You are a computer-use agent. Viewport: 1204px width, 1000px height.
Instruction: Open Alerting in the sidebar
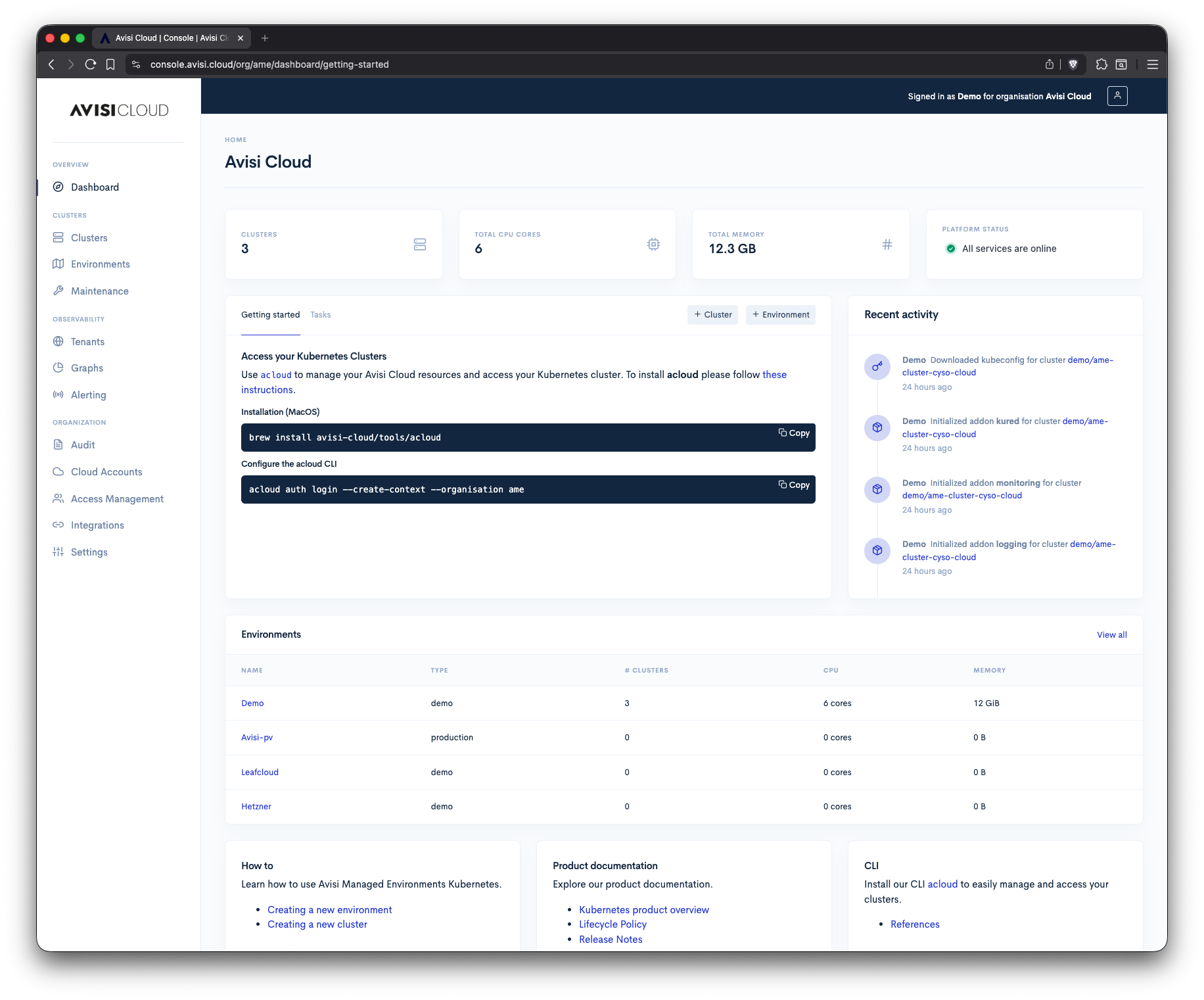tap(88, 394)
